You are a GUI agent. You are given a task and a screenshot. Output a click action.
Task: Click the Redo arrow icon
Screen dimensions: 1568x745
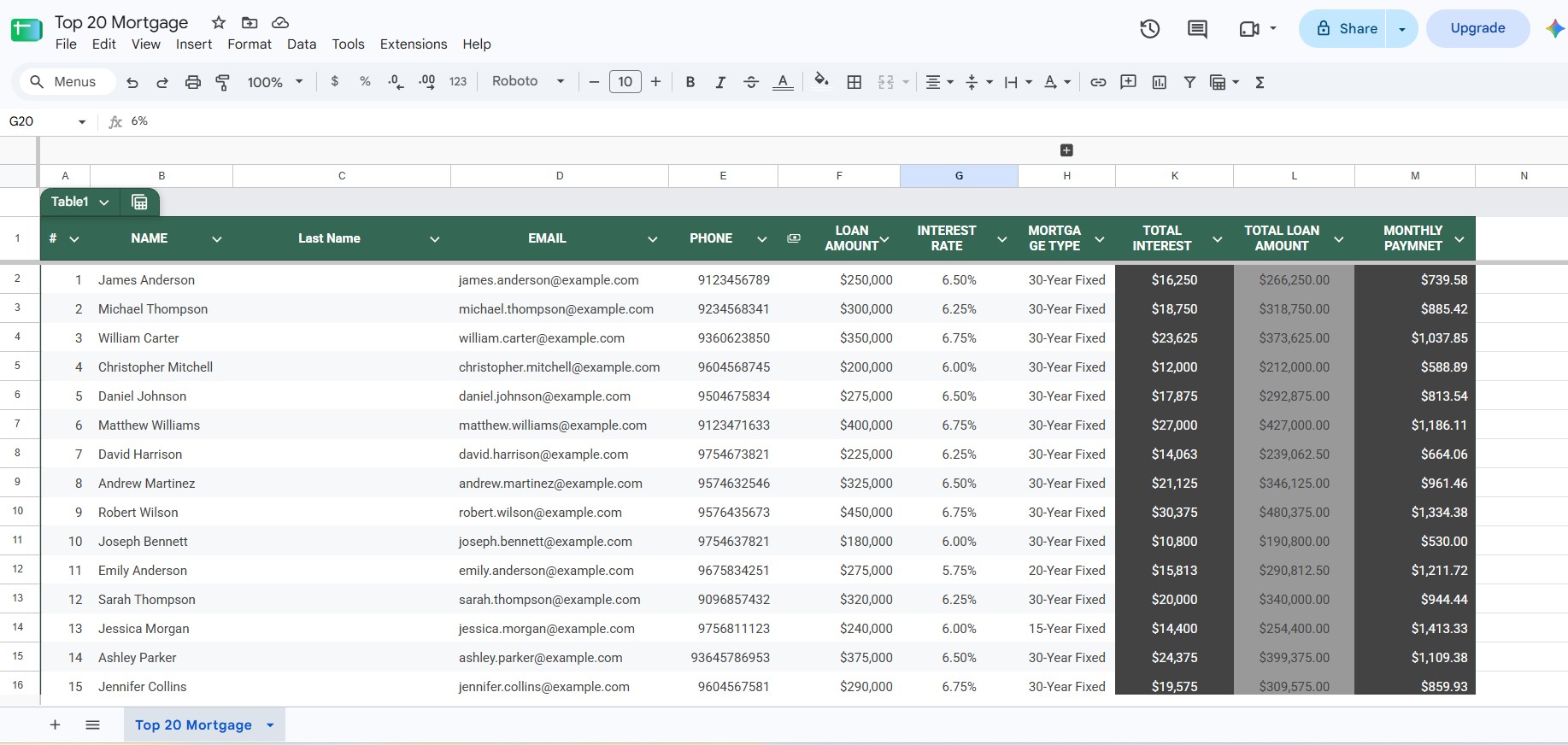click(162, 82)
